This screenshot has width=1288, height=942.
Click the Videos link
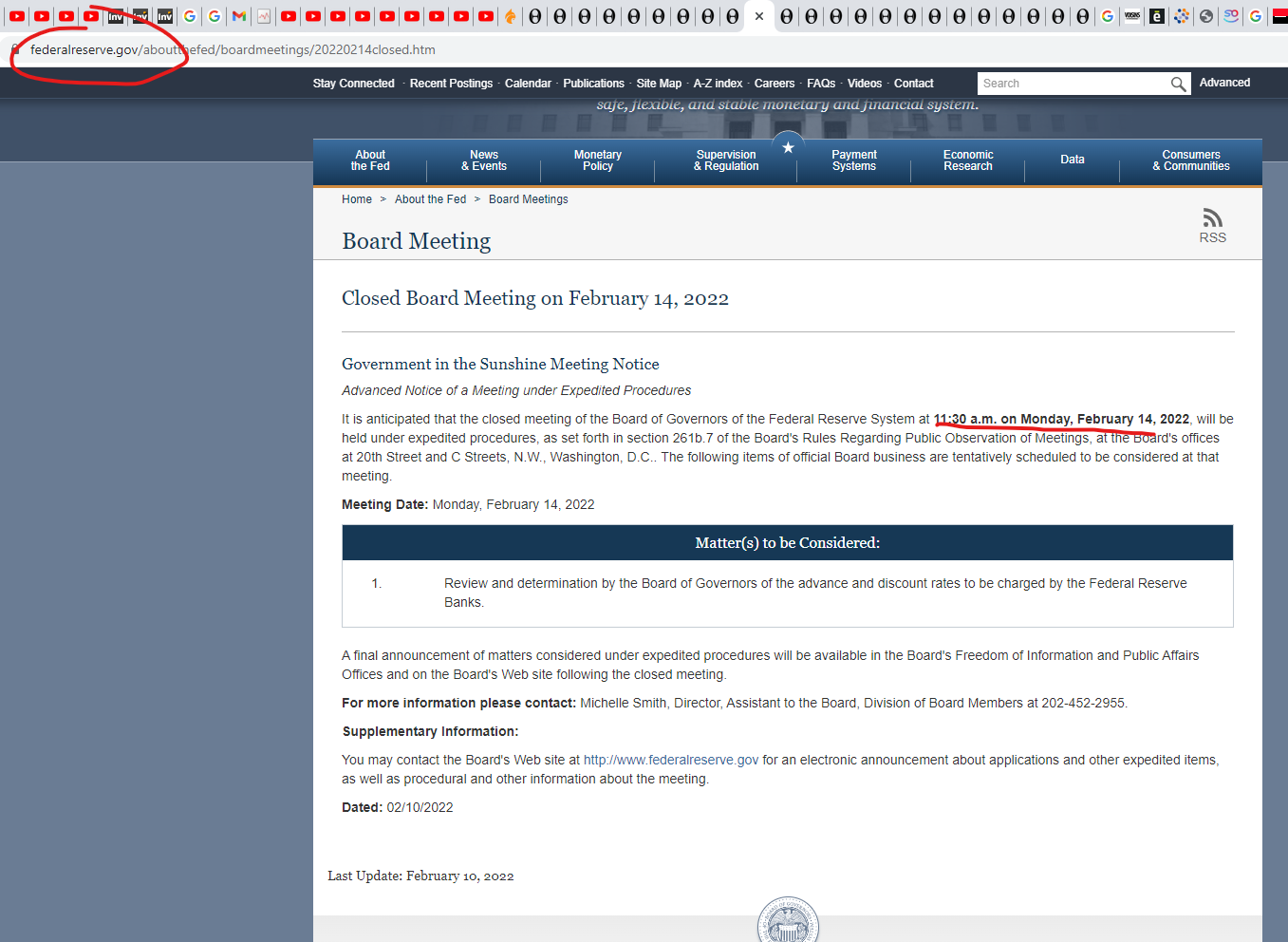(x=865, y=84)
